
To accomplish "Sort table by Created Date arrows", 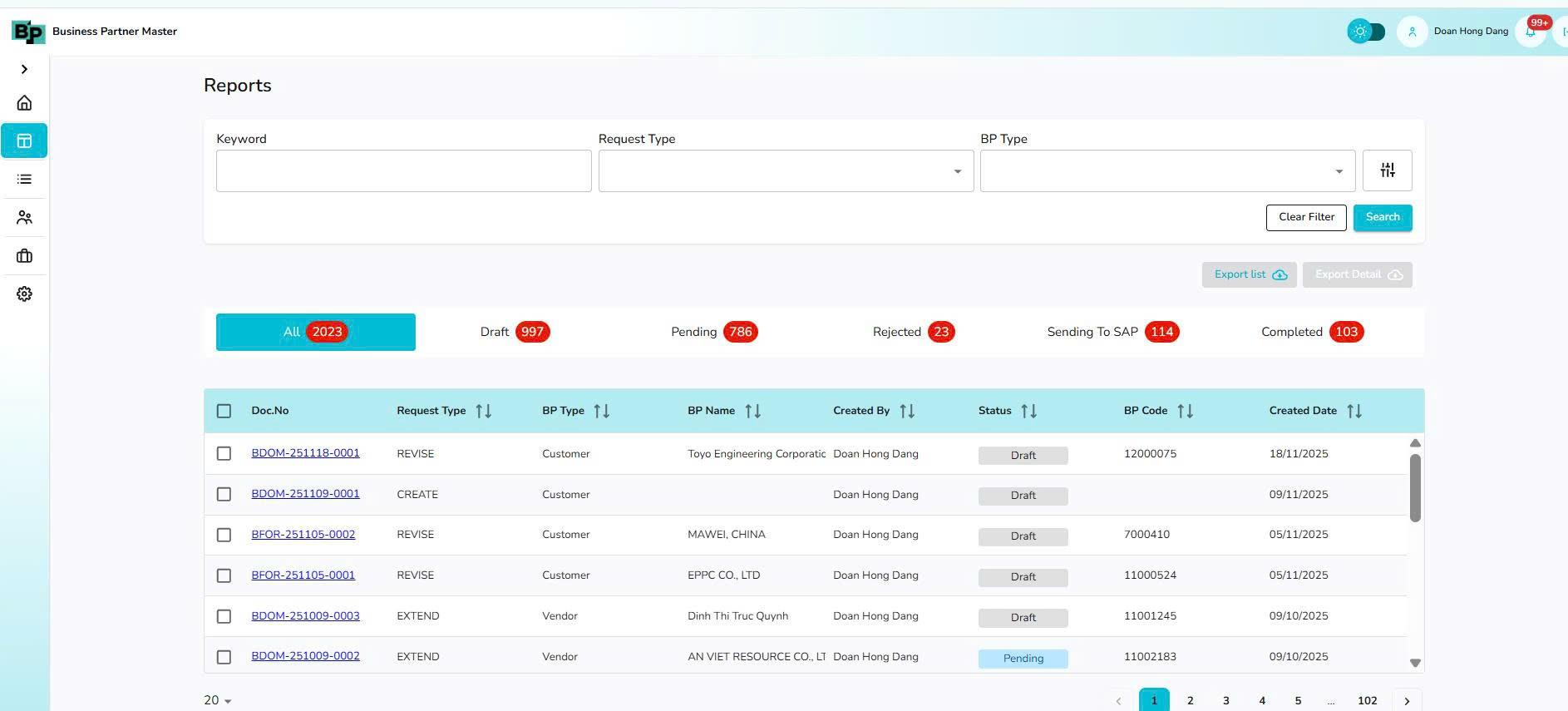I will click(1354, 411).
